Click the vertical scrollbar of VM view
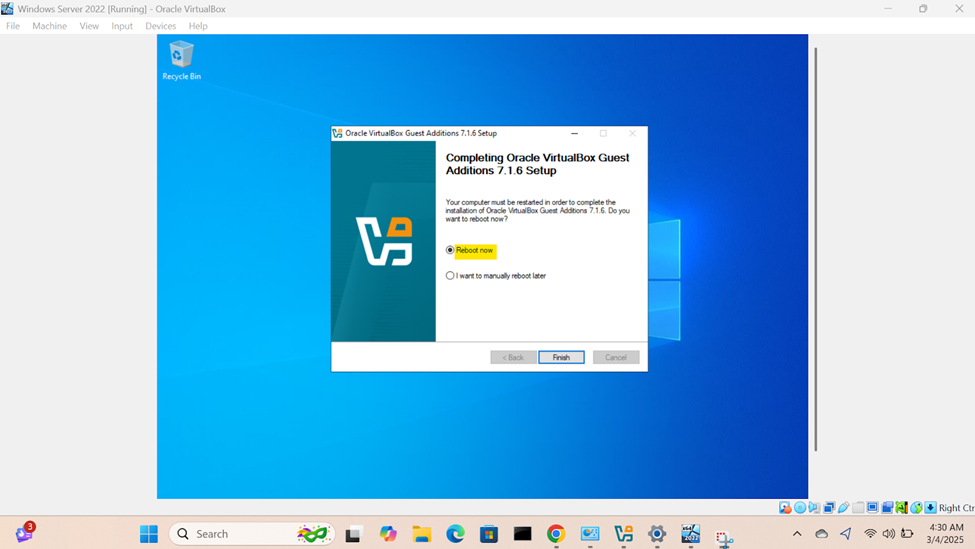 point(815,249)
